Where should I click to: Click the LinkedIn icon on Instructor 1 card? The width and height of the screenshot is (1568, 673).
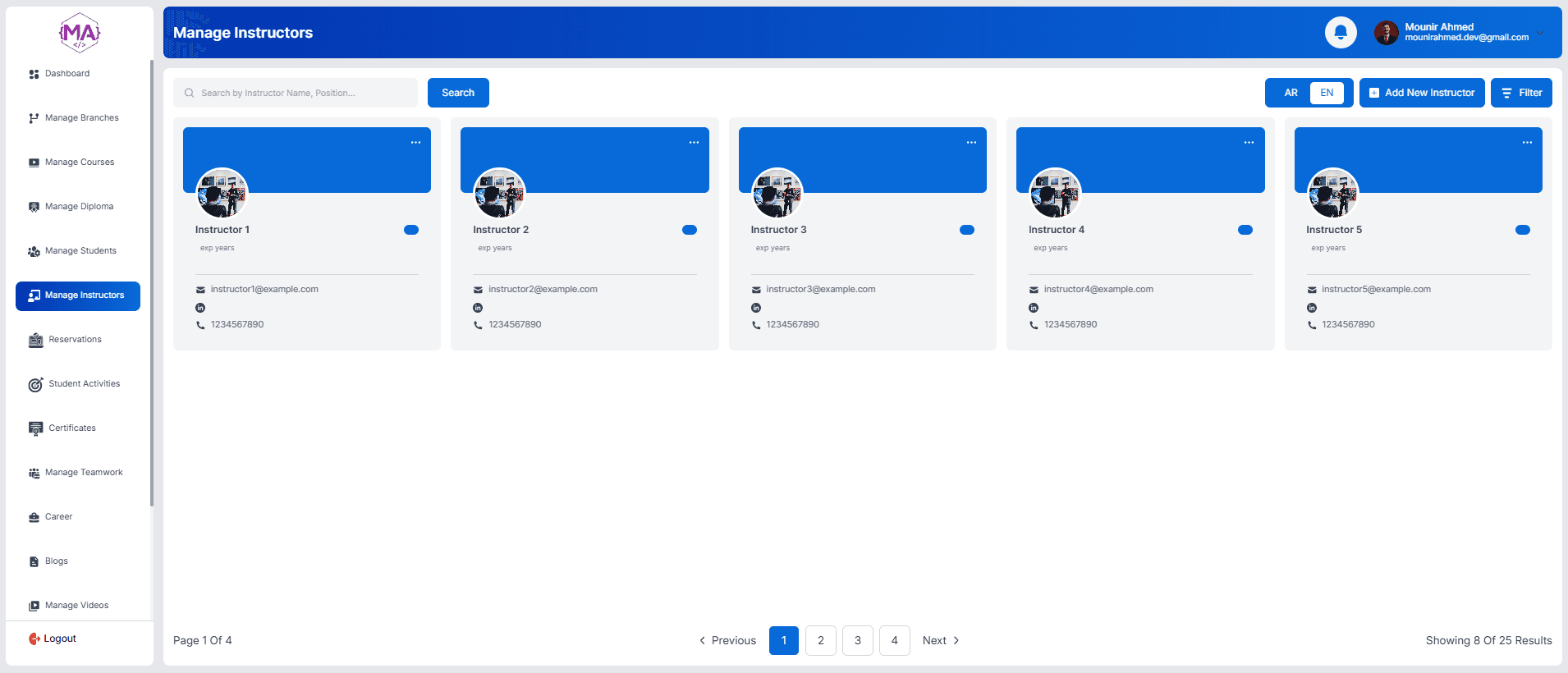pyautogui.click(x=200, y=308)
